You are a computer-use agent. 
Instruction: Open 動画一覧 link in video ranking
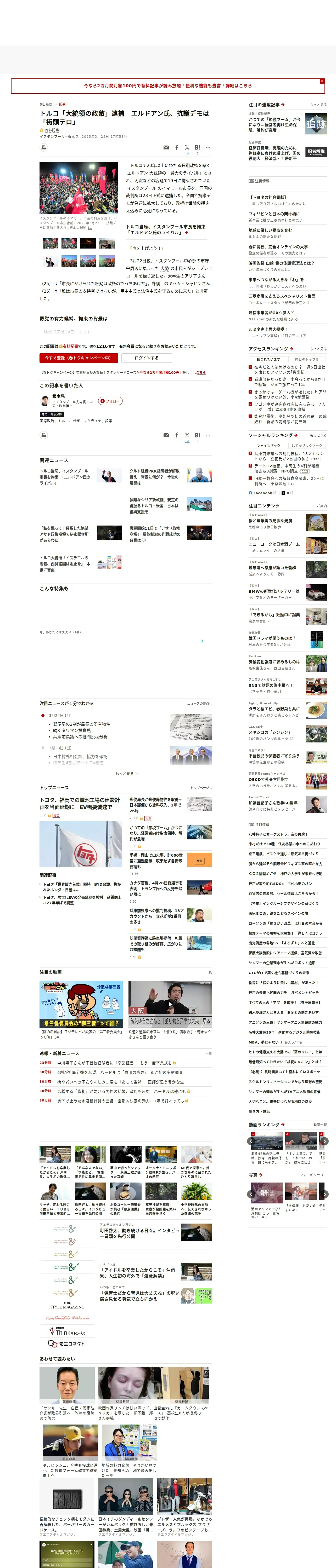click(320, 1125)
